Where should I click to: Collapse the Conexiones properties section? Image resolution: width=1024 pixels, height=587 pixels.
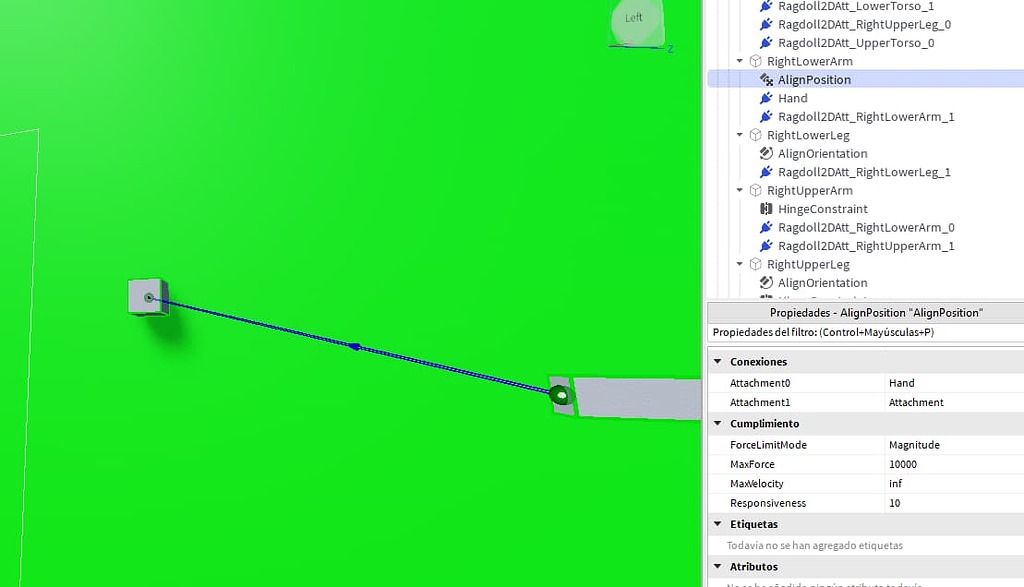point(718,361)
